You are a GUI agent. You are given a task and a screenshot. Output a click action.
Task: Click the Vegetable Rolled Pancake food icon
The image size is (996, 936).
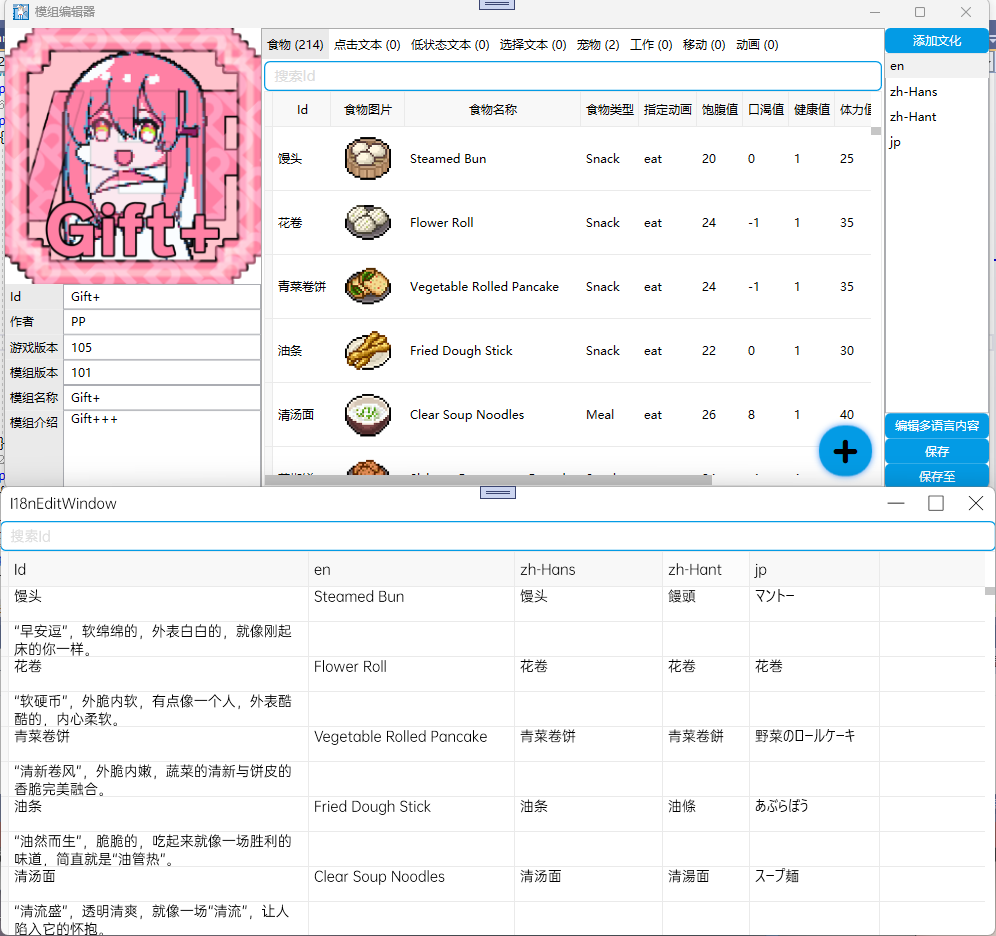coord(369,286)
